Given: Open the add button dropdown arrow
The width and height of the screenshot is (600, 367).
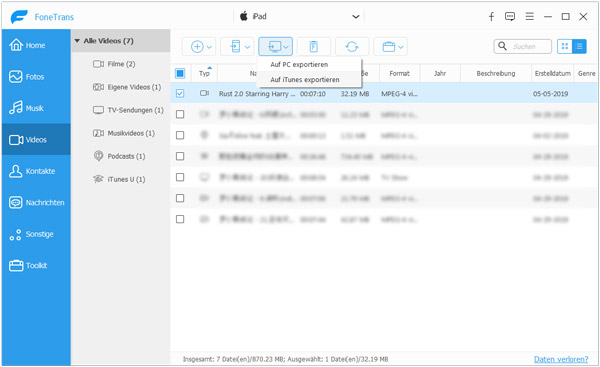Looking at the screenshot, I should pos(209,47).
